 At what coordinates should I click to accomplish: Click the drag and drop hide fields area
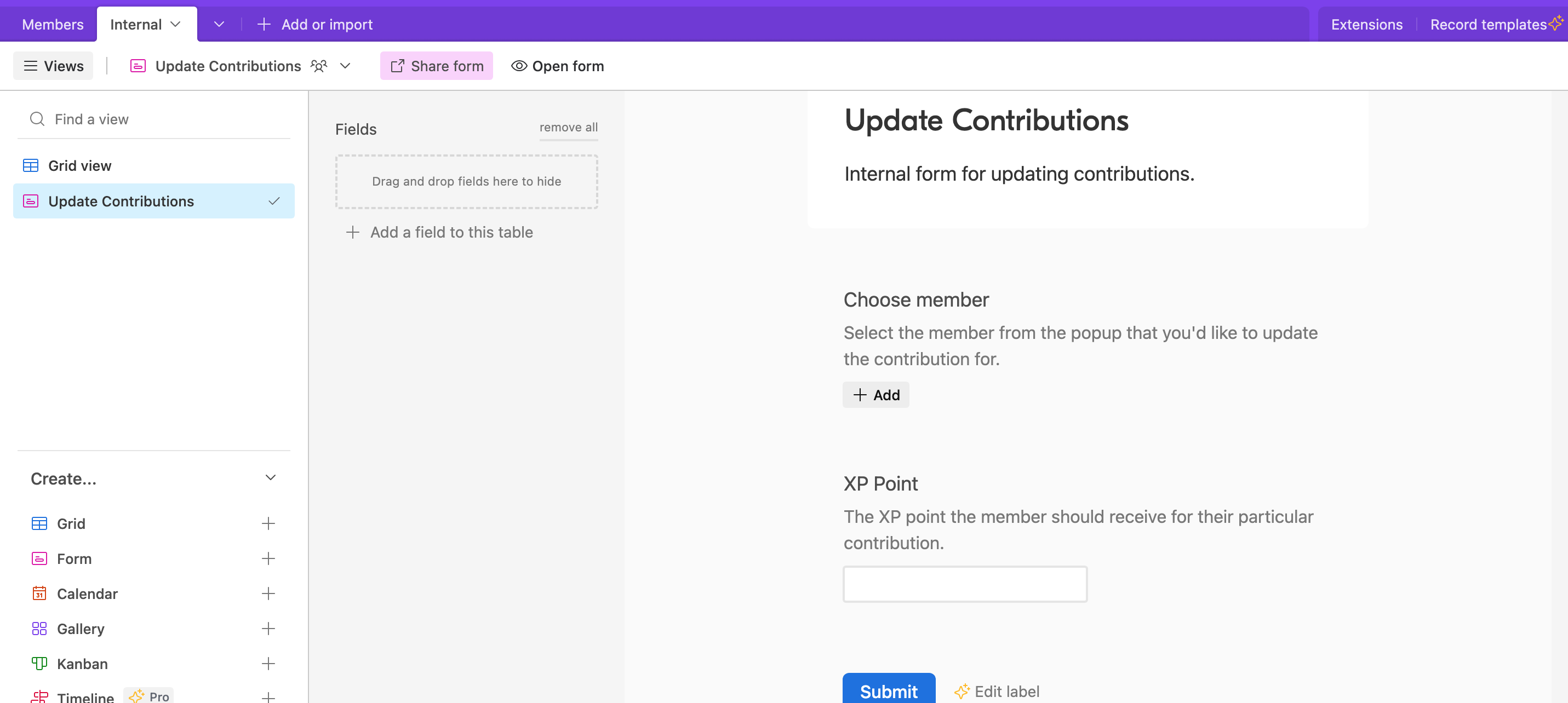[x=466, y=182]
